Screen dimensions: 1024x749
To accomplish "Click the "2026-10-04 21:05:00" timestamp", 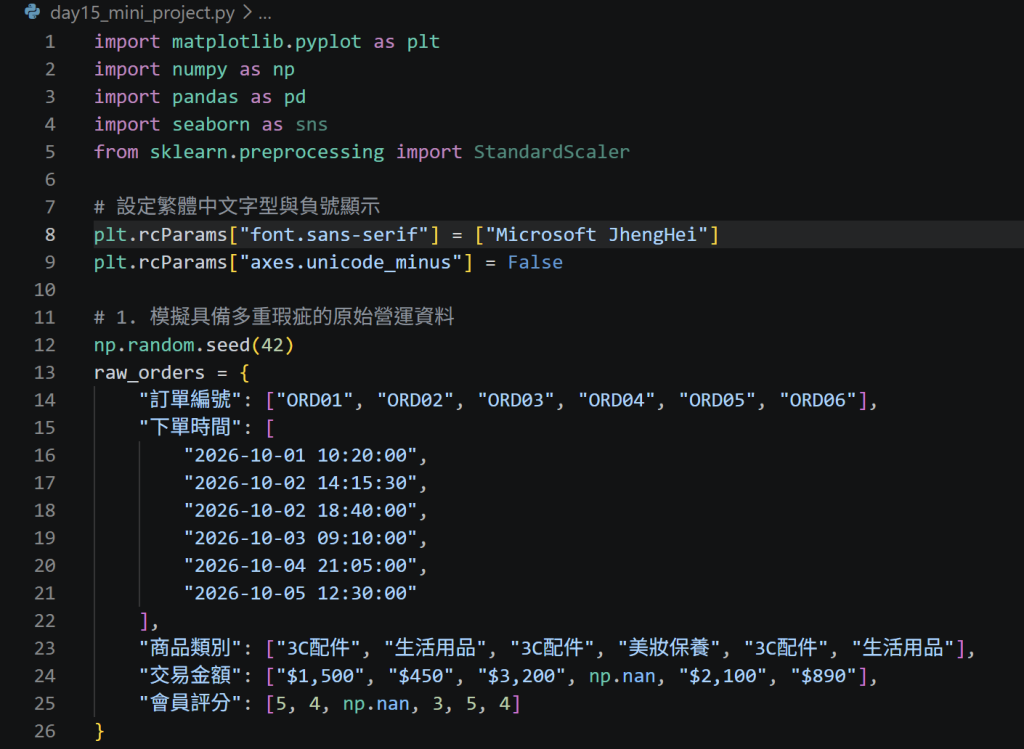I will (x=300, y=566).
